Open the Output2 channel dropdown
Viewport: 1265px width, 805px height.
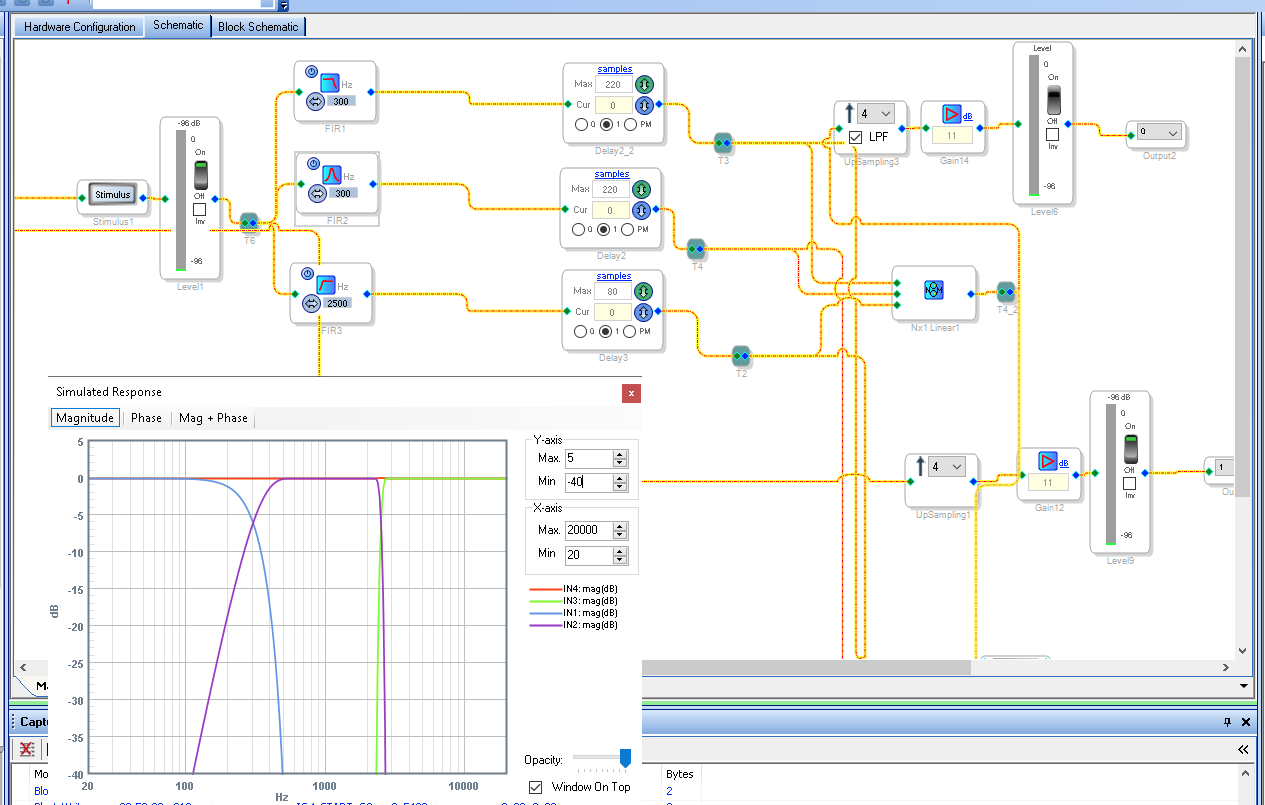pos(1159,131)
